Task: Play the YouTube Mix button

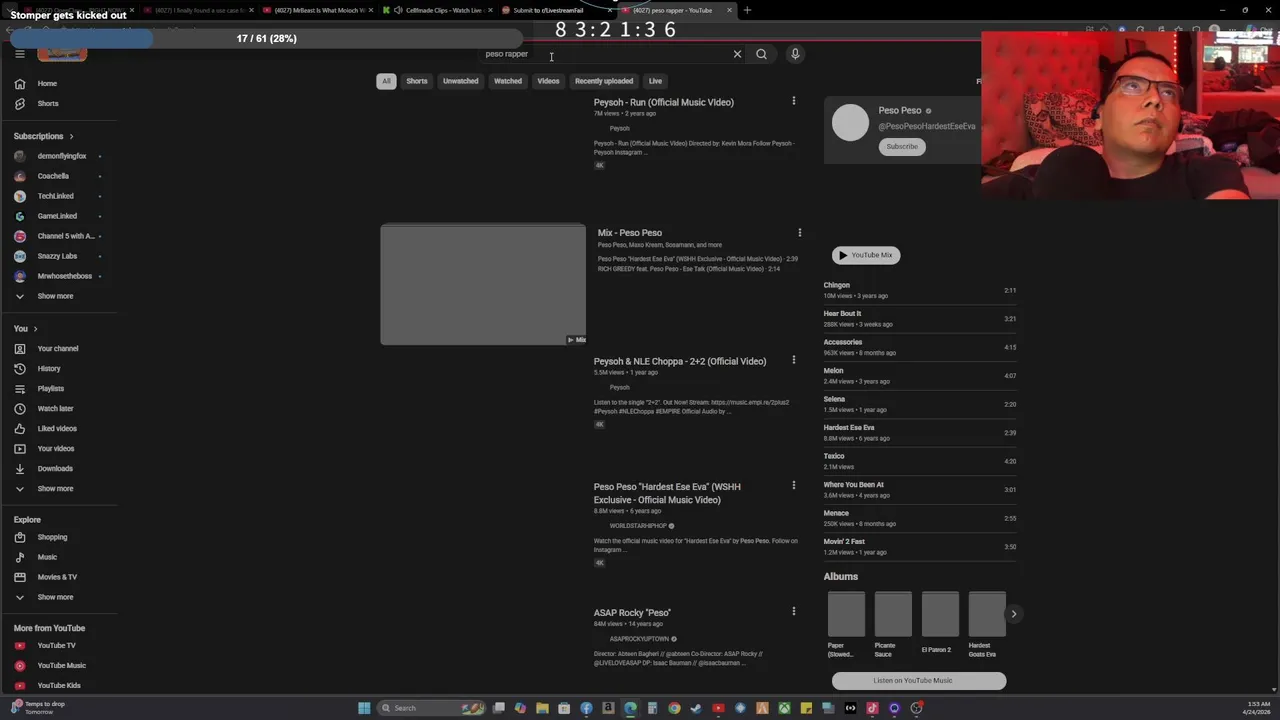Action: (x=866, y=255)
